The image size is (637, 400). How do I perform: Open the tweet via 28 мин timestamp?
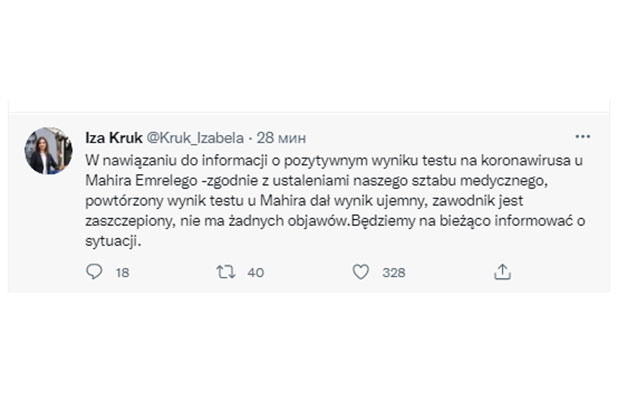[x=281, y=138]
